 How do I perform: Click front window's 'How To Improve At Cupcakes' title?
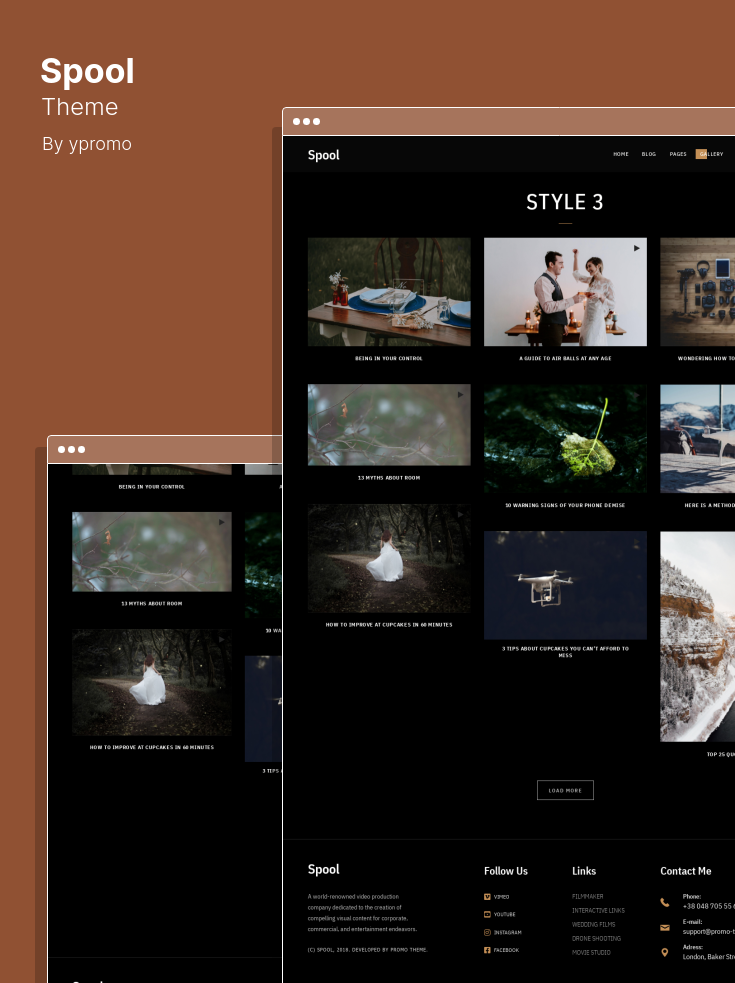pos(389,625)
